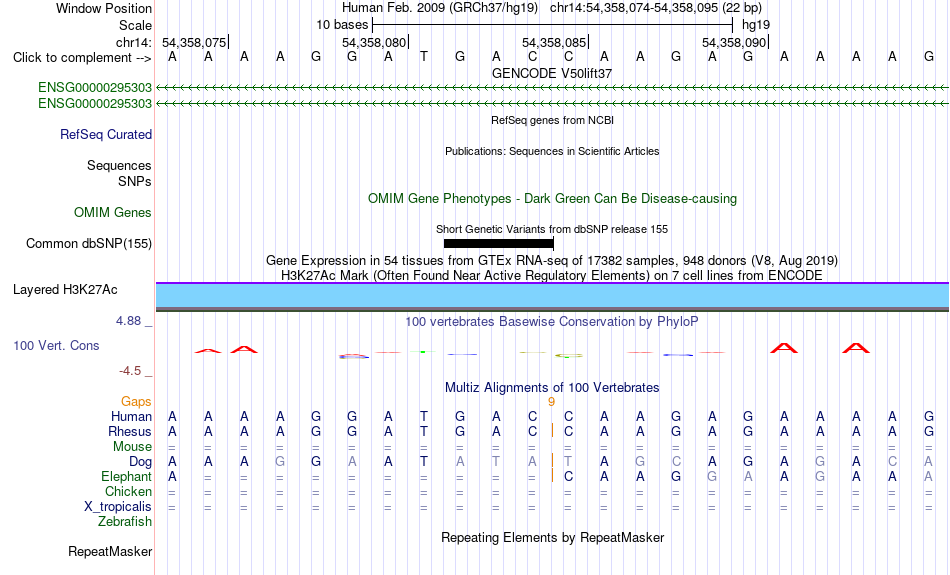Click the light blue H3K27Ac signal band
The image size is (950, 575).
[553, 296]
